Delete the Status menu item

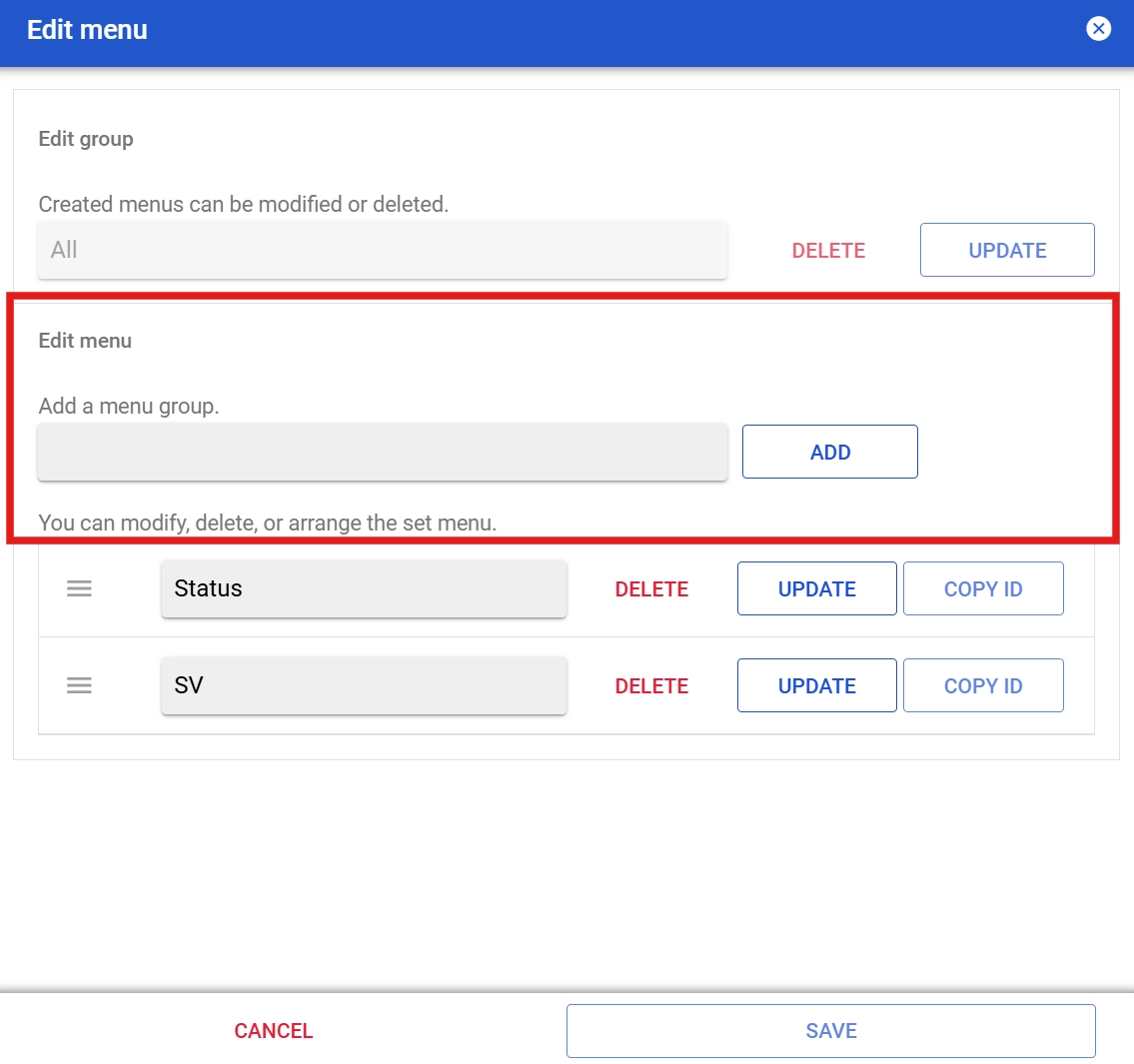(x=651, y=589)
